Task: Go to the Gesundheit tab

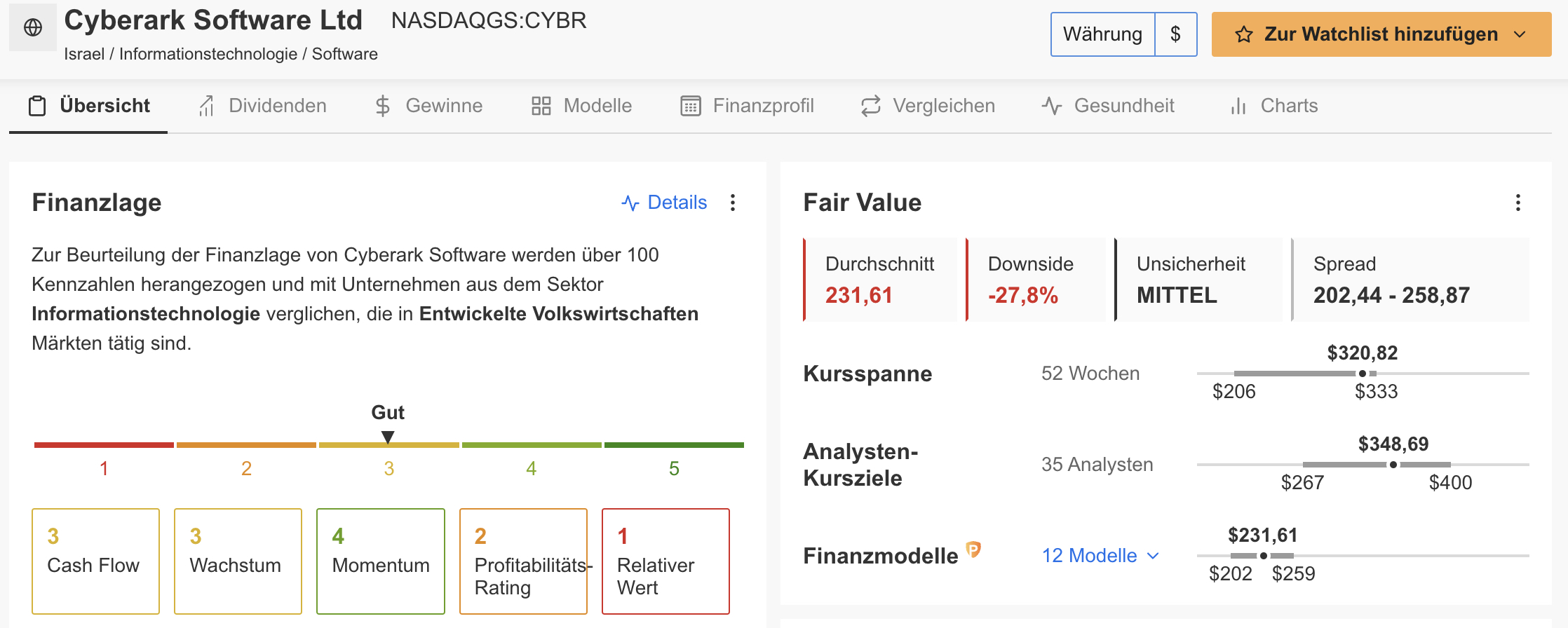Action: tap(1108, 106)
